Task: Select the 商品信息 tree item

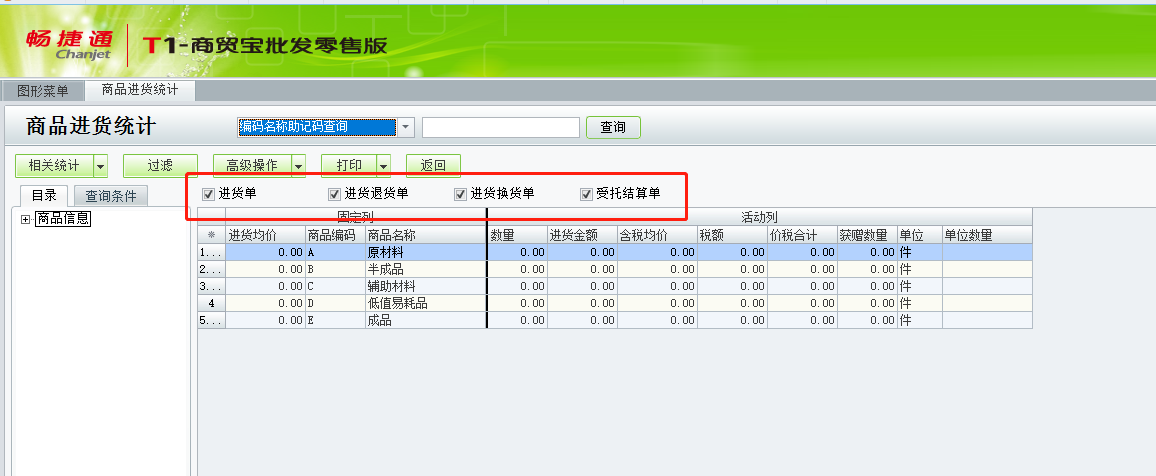Action: [63, 219]
